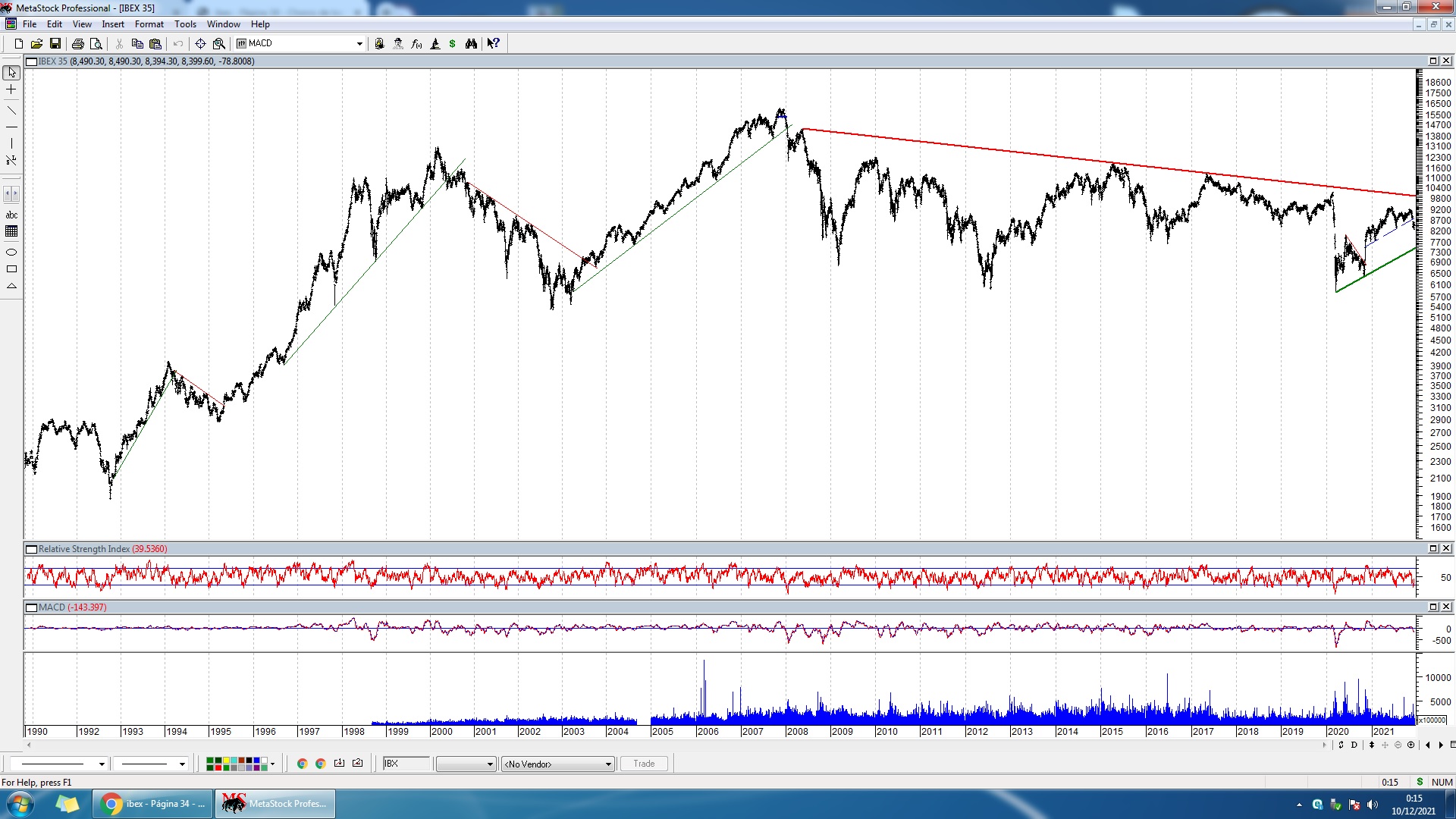Image resolution: width=1456 pixels, height=819 pixels.
Task: Expand the line style dropdown
Action: pos(101,764)
